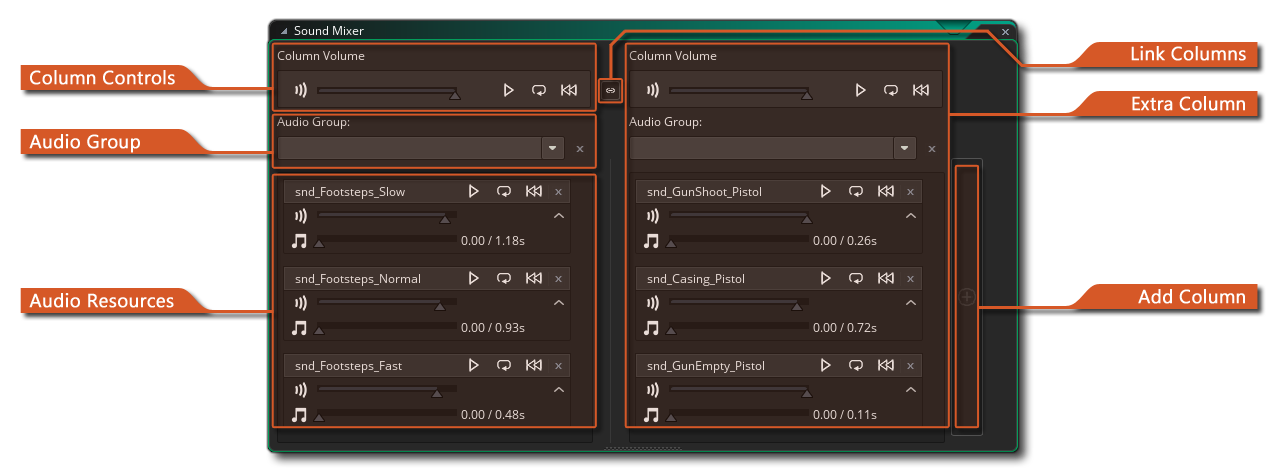This screenshot has width=1278, height=472.
Task: Play the snd_Footsteps_Slow sound
Action: coord(474,191)
